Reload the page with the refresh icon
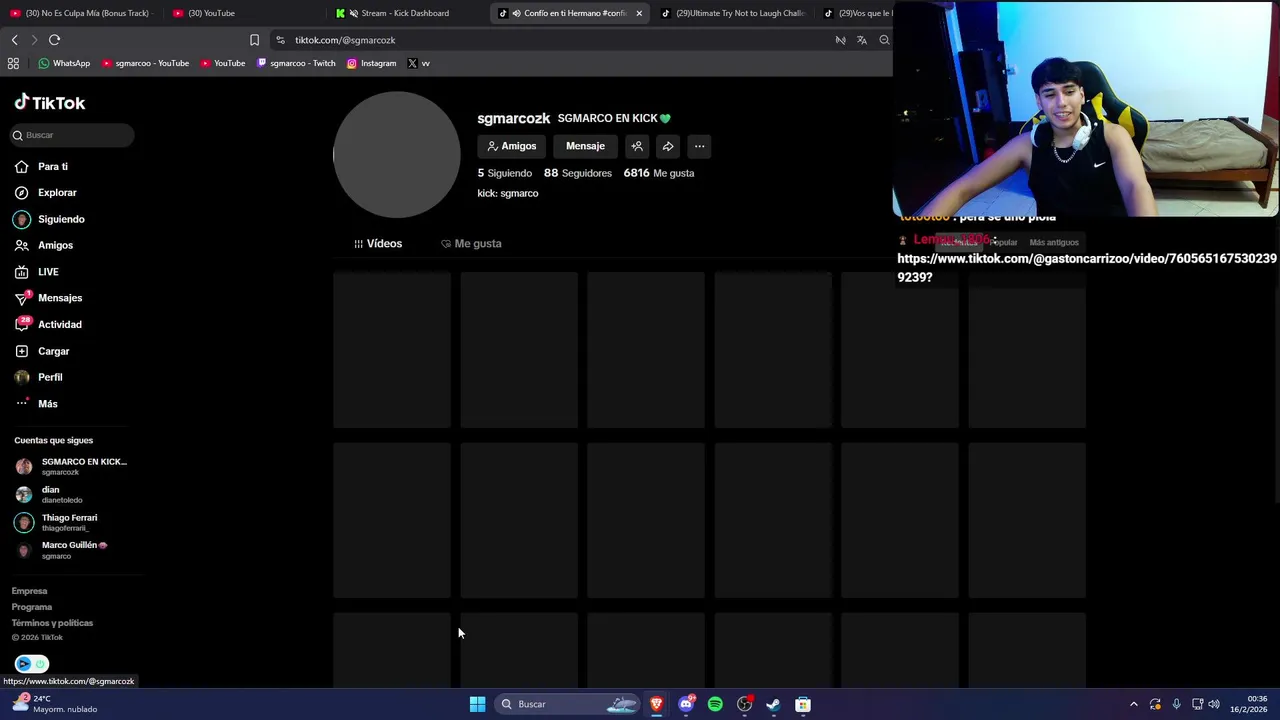 pyautogui.click(x=55, y=40)
